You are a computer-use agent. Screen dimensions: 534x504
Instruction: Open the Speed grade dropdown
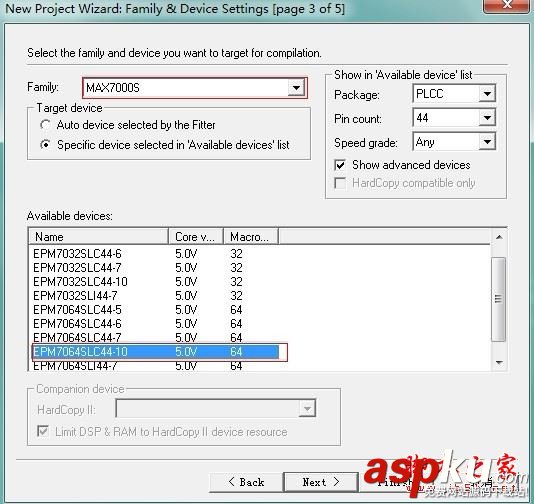pyautogui.click(x=487, y=142)
